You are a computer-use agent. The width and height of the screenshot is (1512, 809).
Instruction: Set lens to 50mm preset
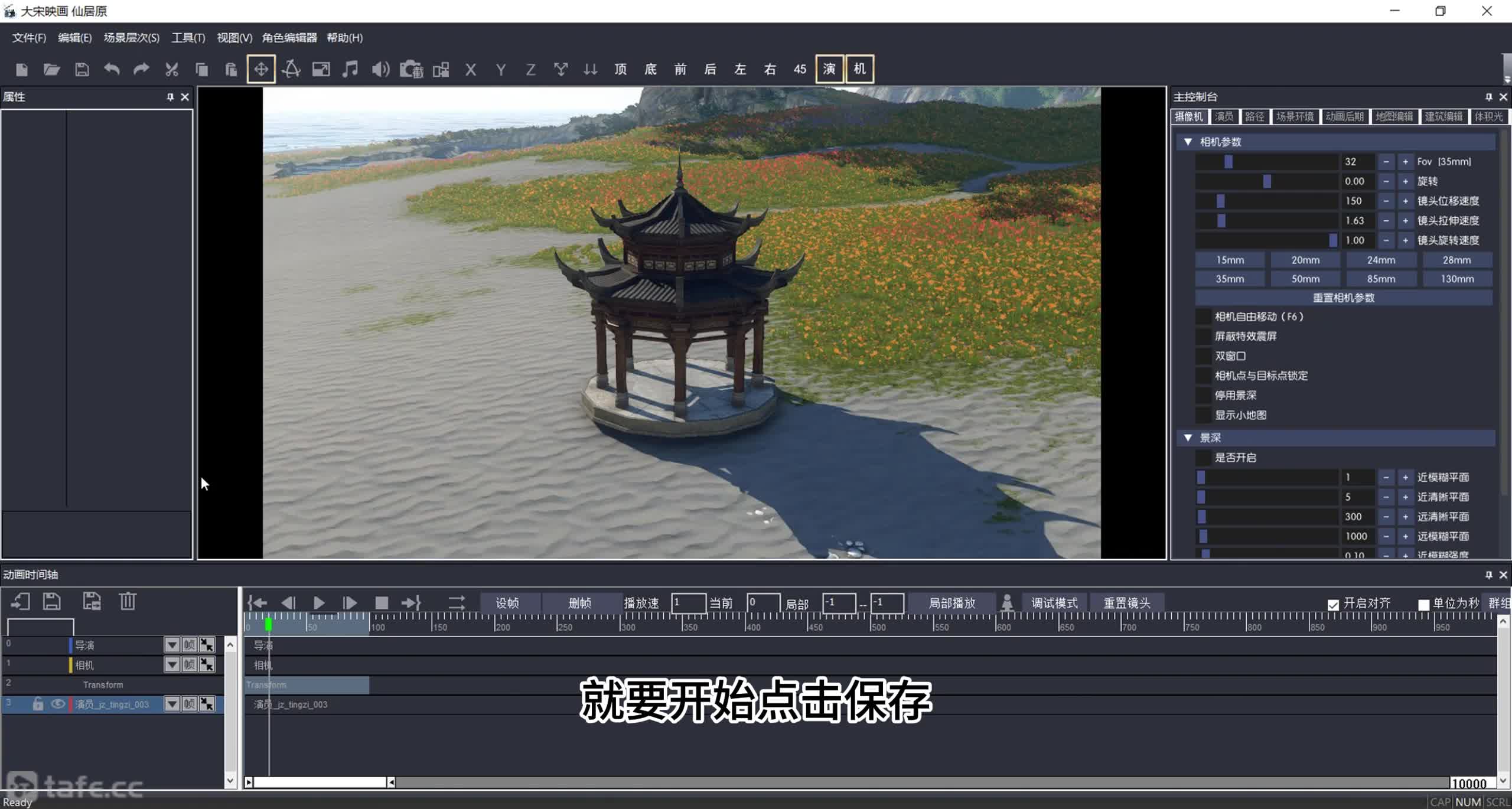tap(1305, 279)
